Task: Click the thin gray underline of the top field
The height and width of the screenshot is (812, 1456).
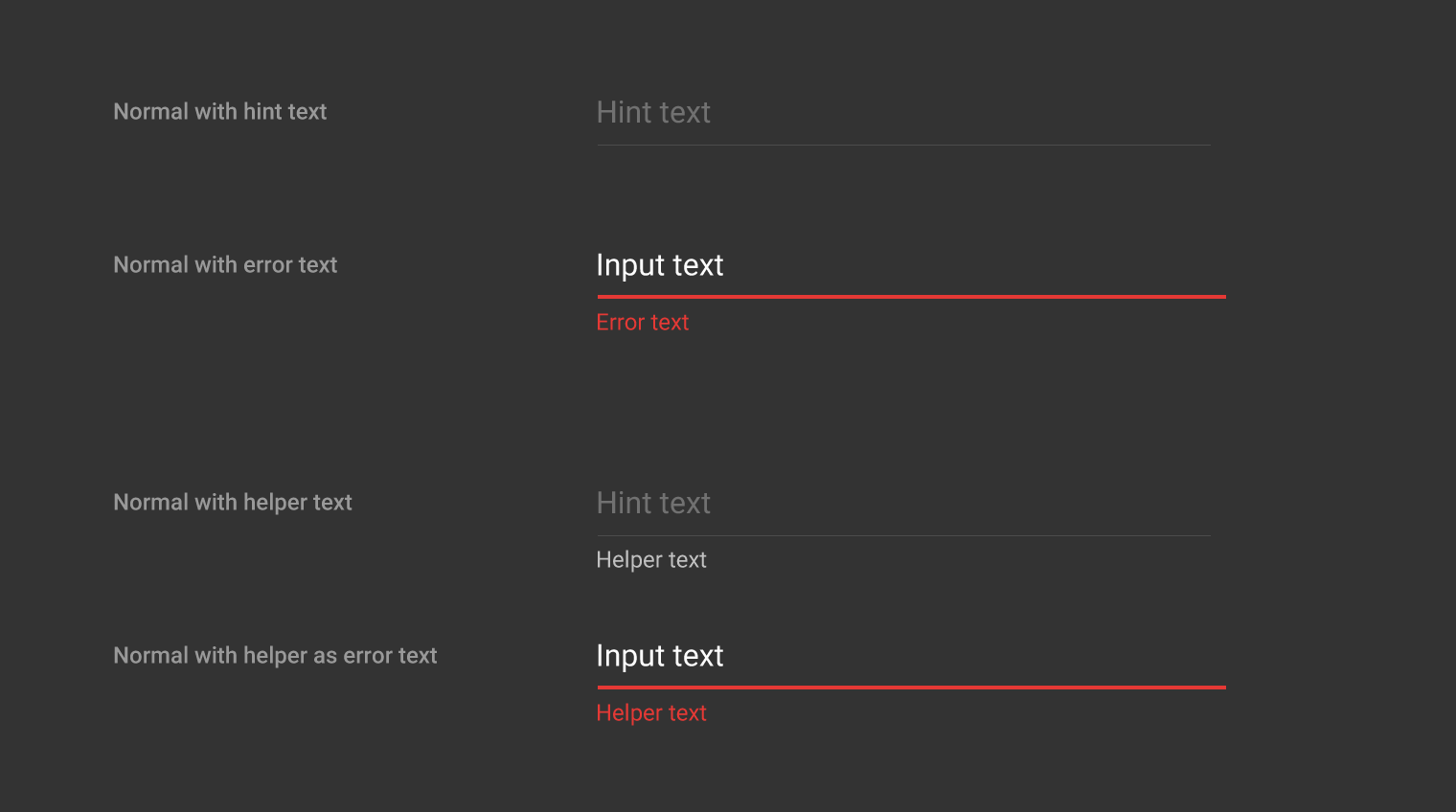Action: [x=903, y=145]
